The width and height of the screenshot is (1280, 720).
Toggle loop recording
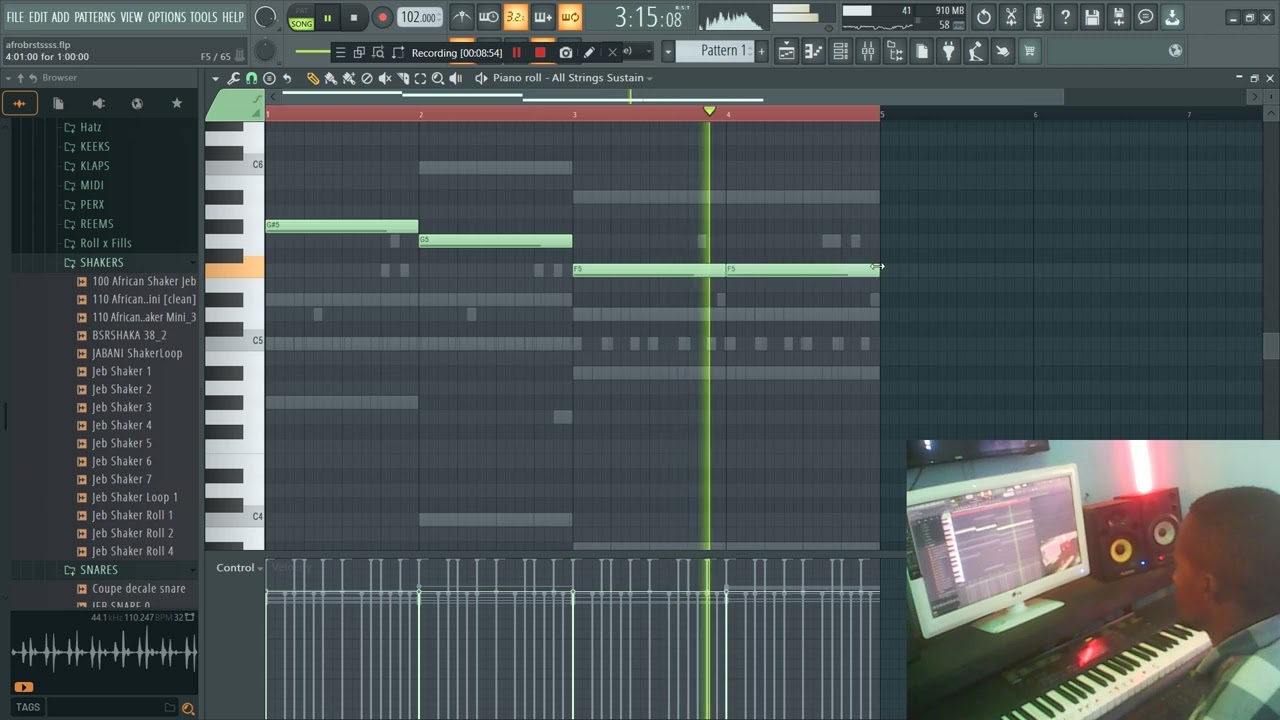[569, 17]
